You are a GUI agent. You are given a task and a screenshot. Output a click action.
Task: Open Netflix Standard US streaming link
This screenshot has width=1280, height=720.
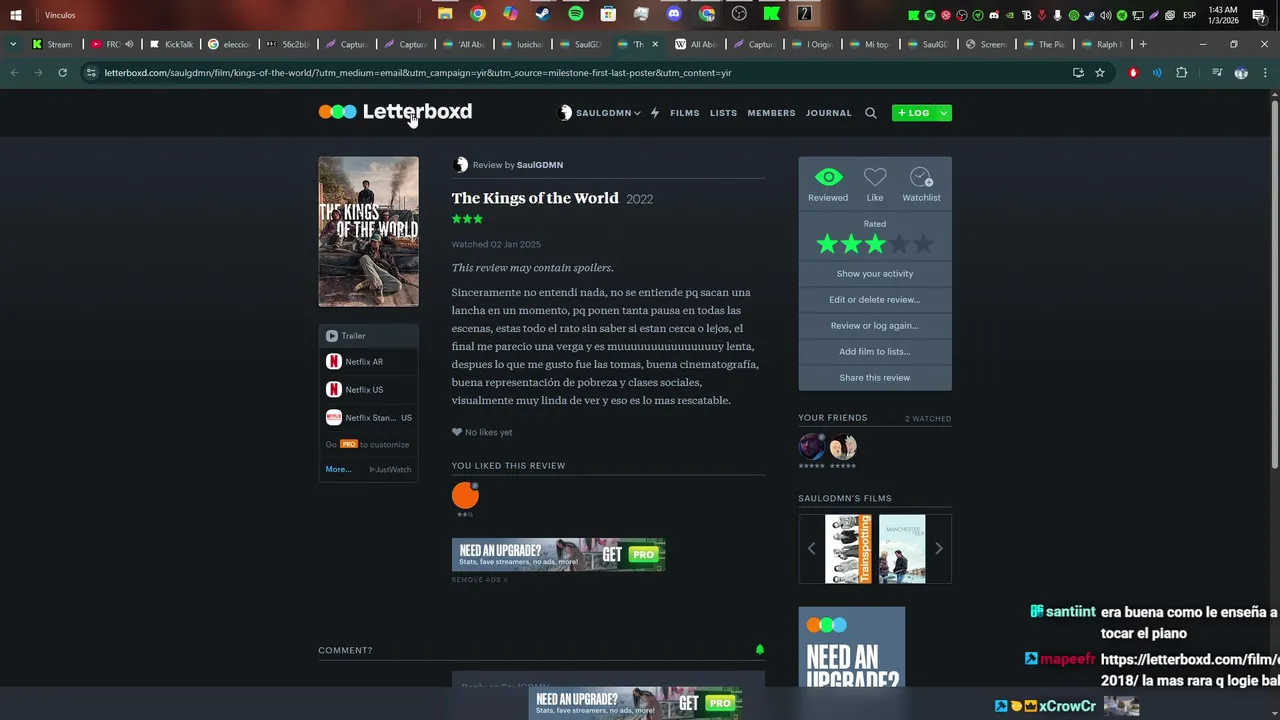pyautogui.click(x=368, y=418)
